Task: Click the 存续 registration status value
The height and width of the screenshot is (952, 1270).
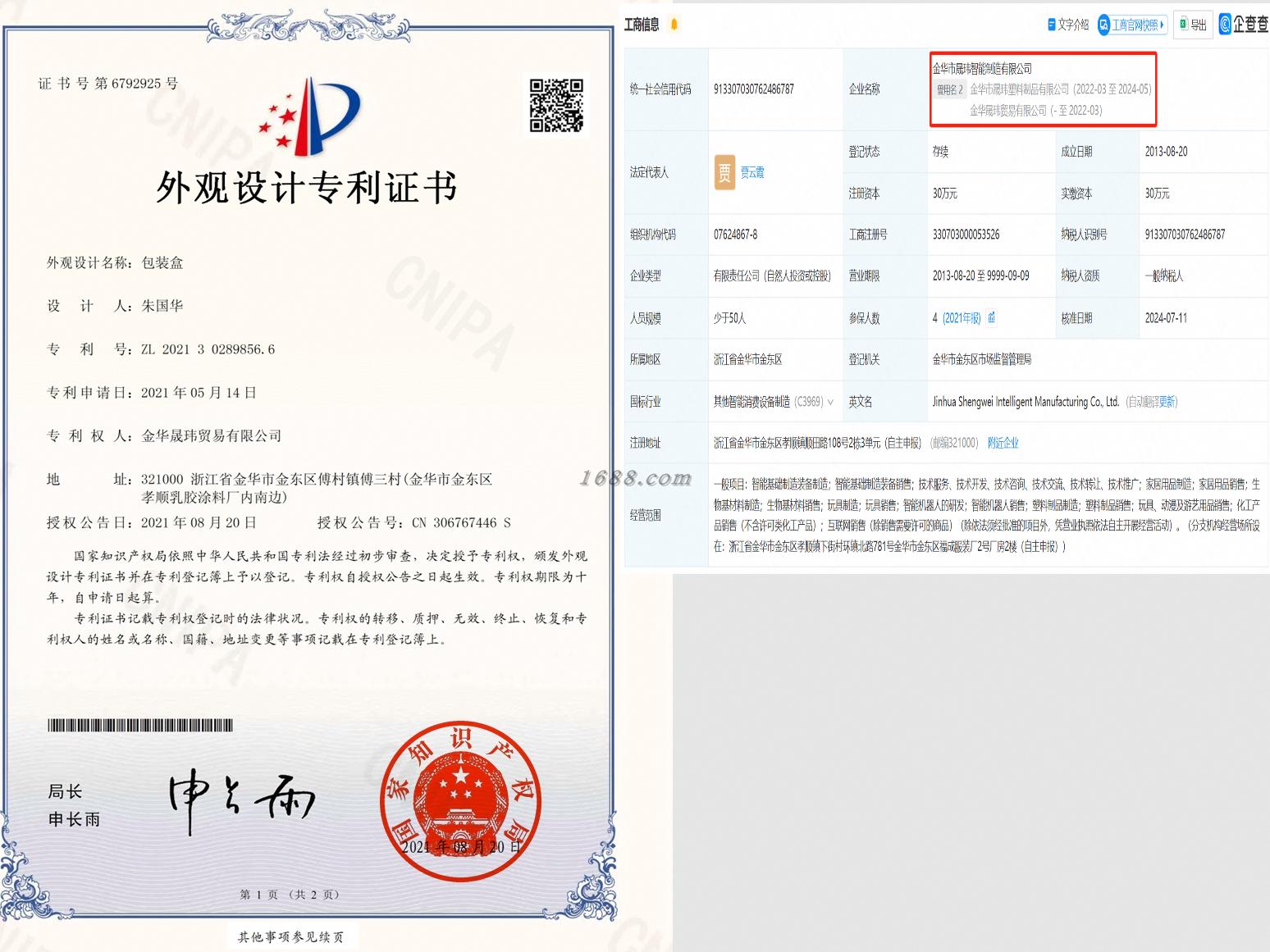Action: [940, 152]
